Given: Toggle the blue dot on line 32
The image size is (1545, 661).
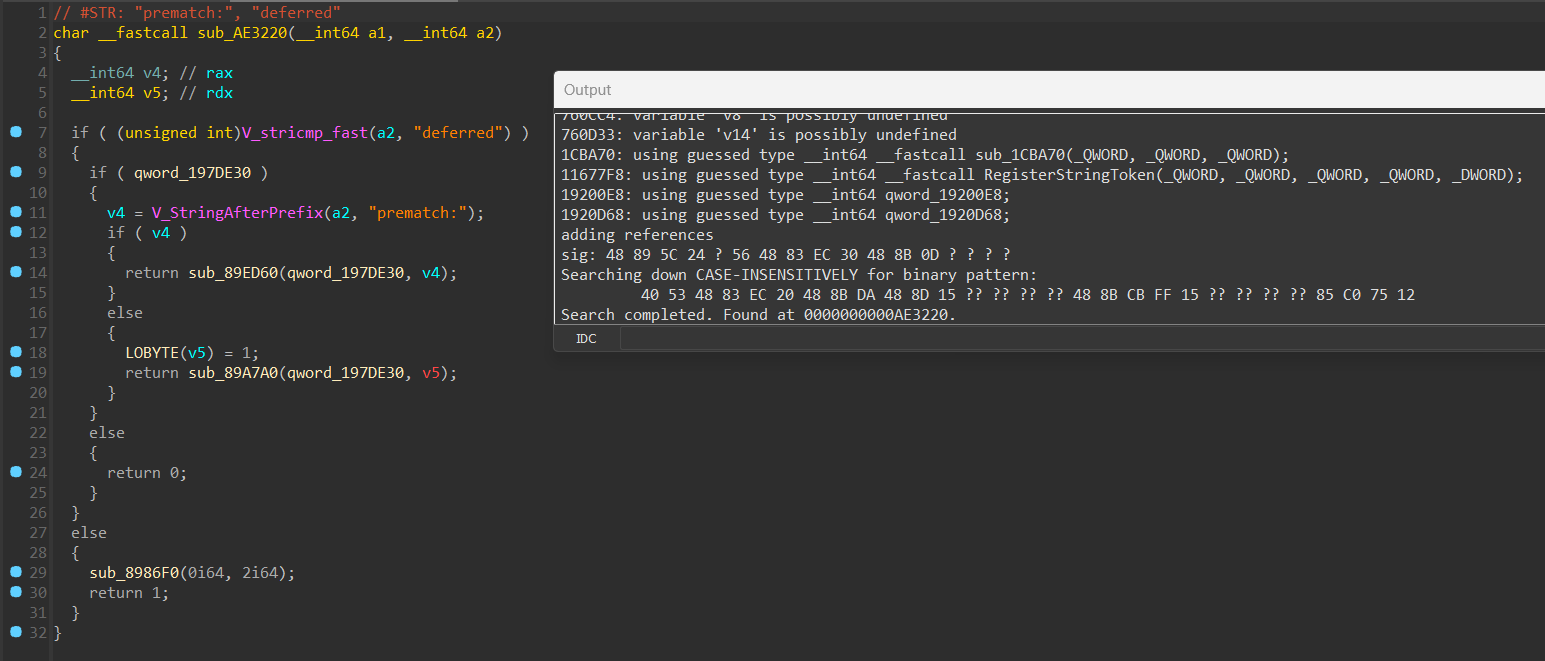Looking at the screenshot, I should pos(16,632).
